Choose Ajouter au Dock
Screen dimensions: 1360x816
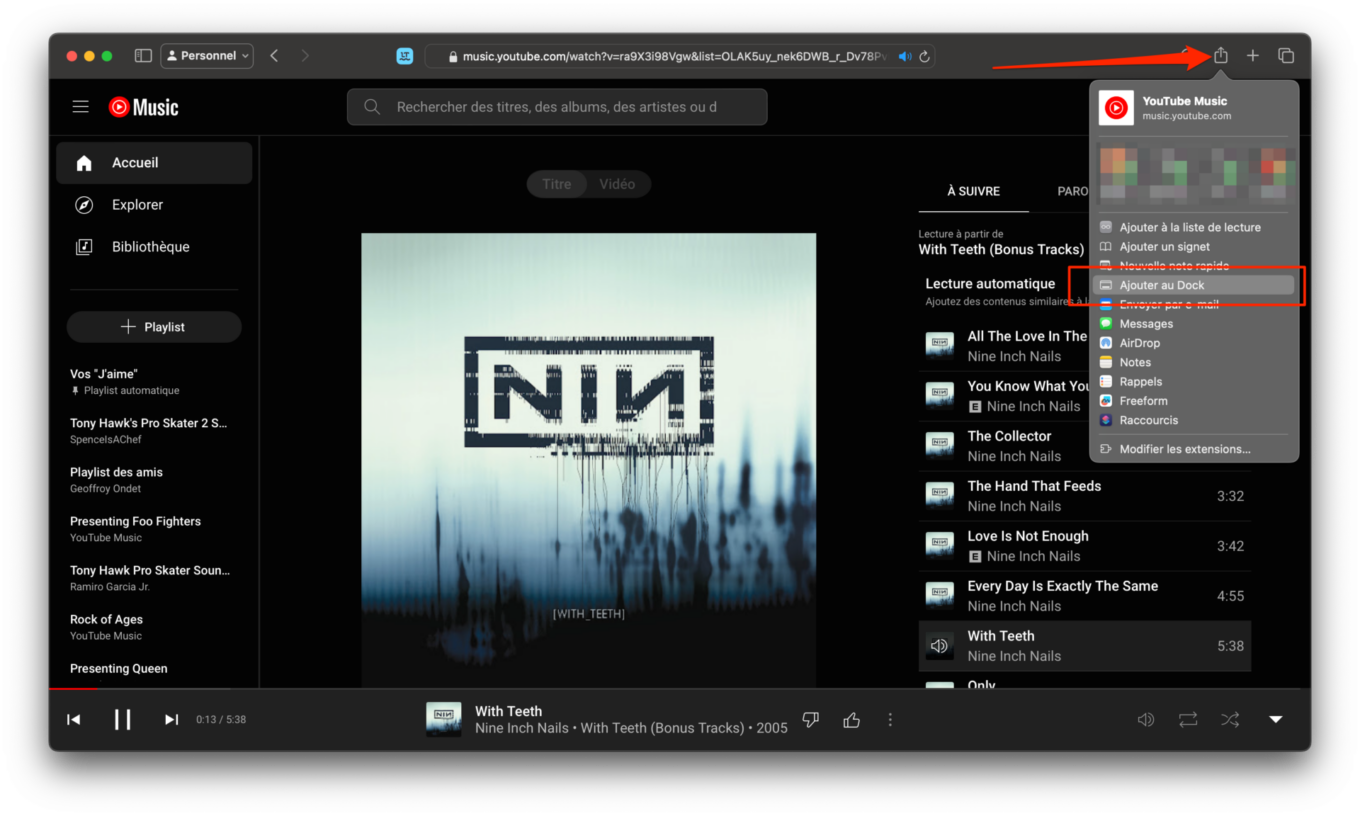[1194, 286]
